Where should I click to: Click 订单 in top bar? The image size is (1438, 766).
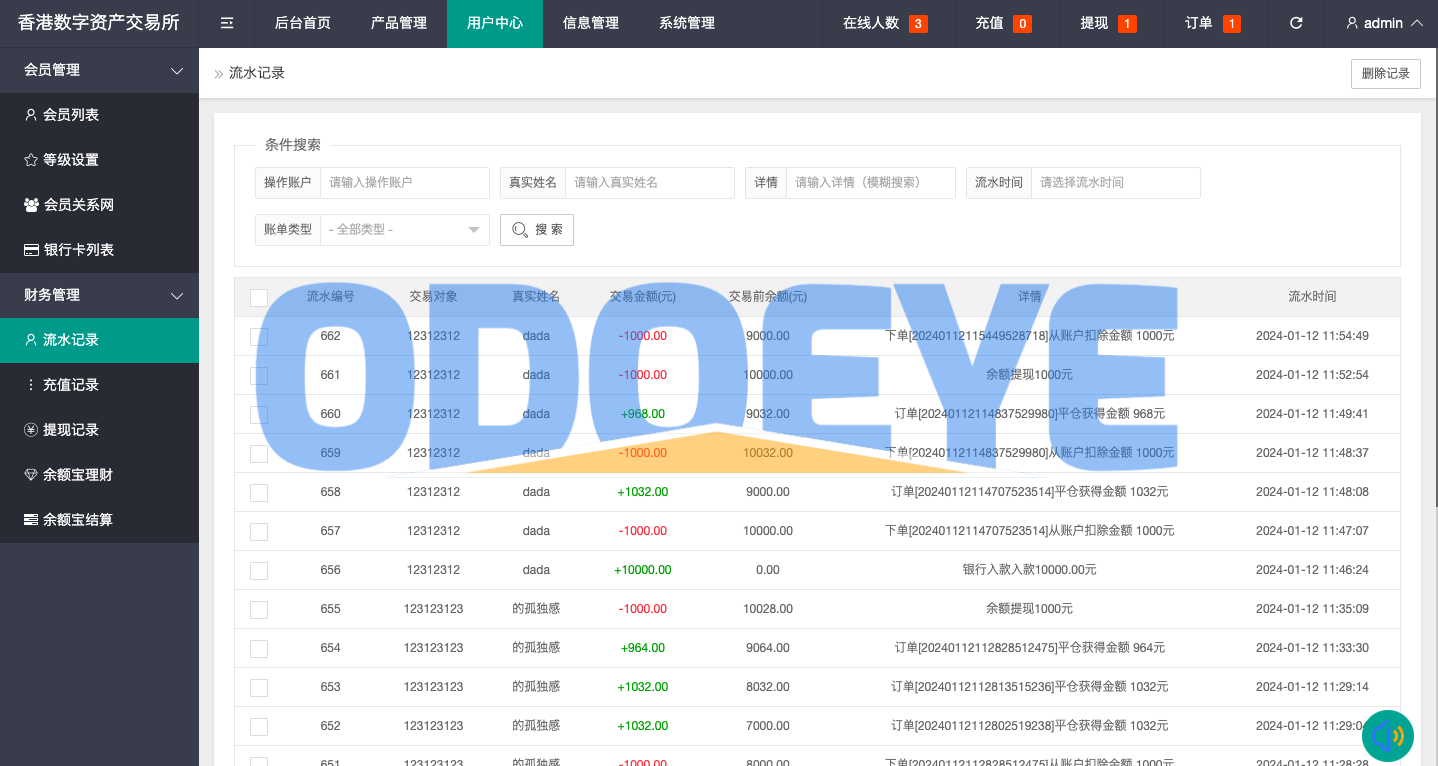pyautogui.click(x=1199, y=23)
